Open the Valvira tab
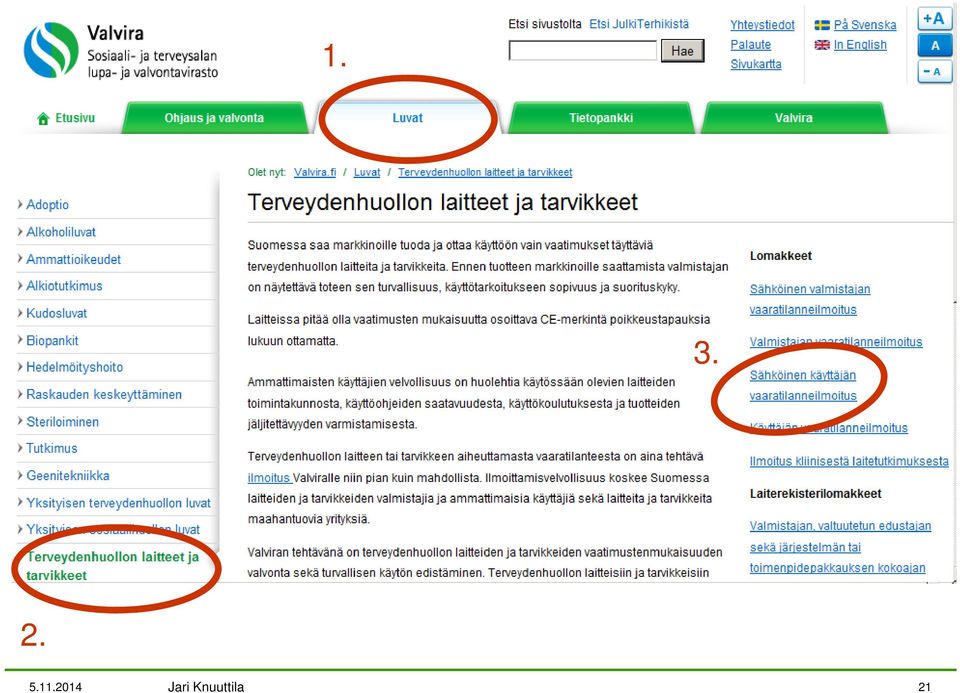This screenshot has height=693, width=960. tap(793, 118)
